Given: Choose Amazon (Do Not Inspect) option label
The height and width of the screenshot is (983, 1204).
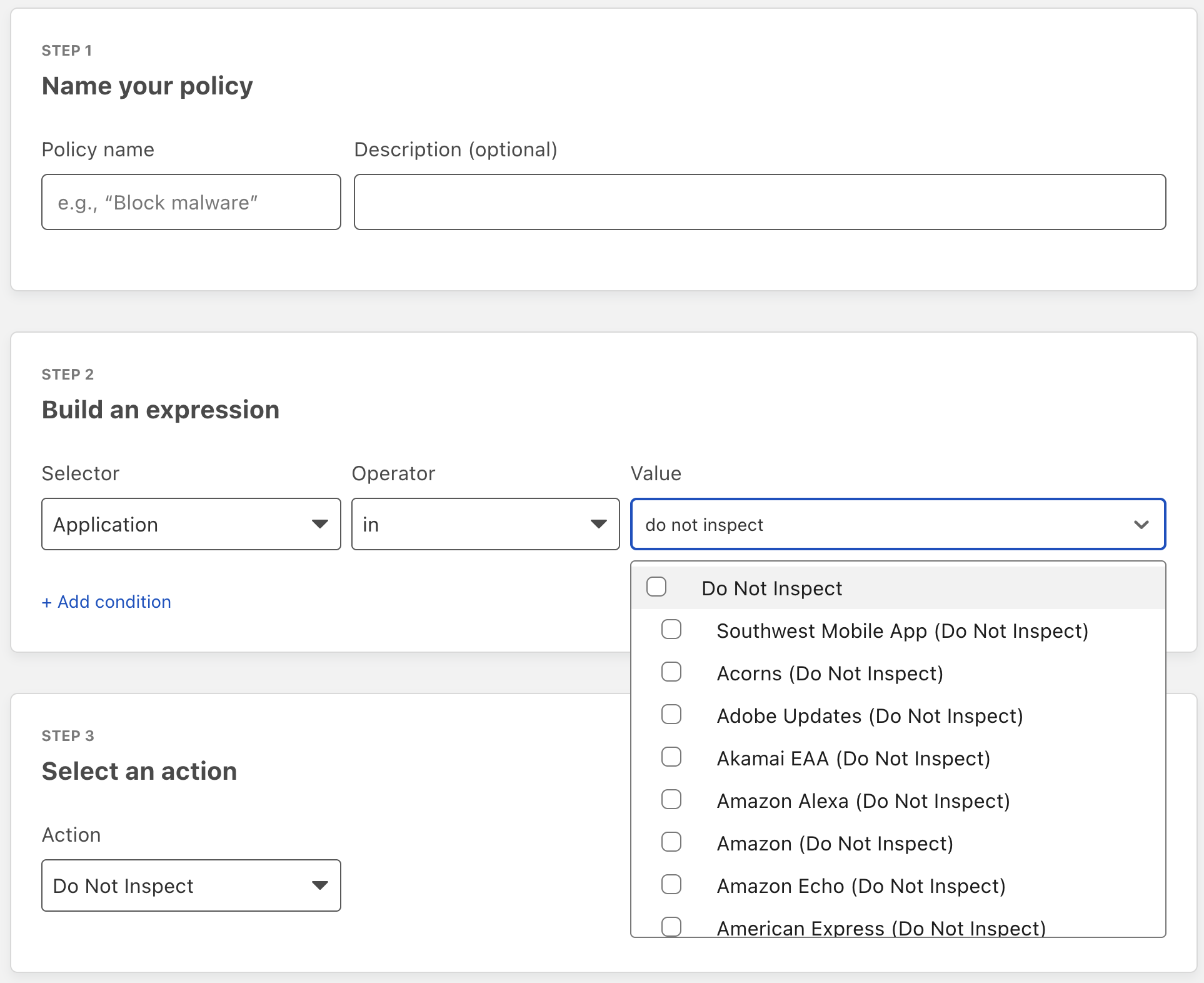Looking at the screenshot, I should point(835,844).
